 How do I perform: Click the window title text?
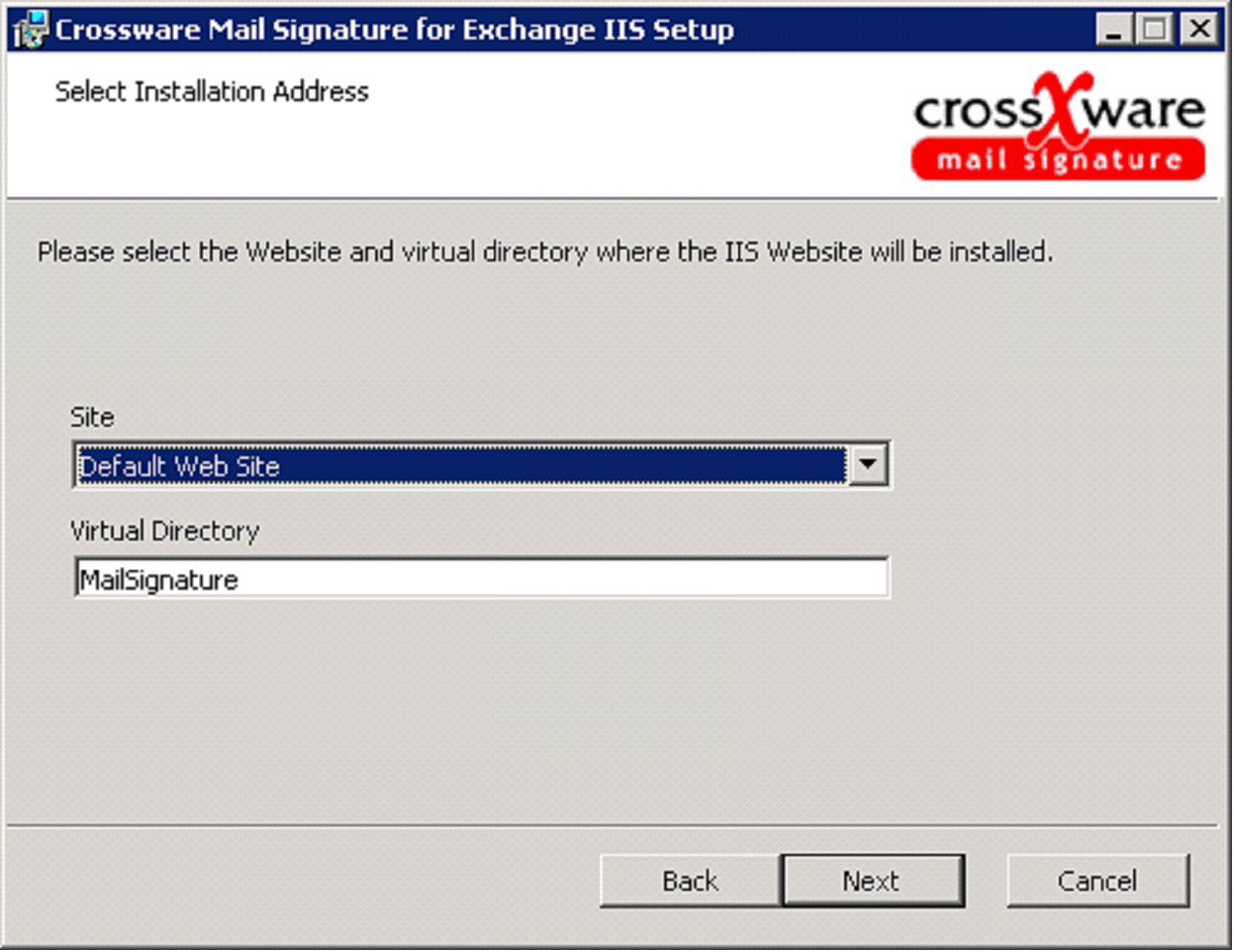point(395,30)
